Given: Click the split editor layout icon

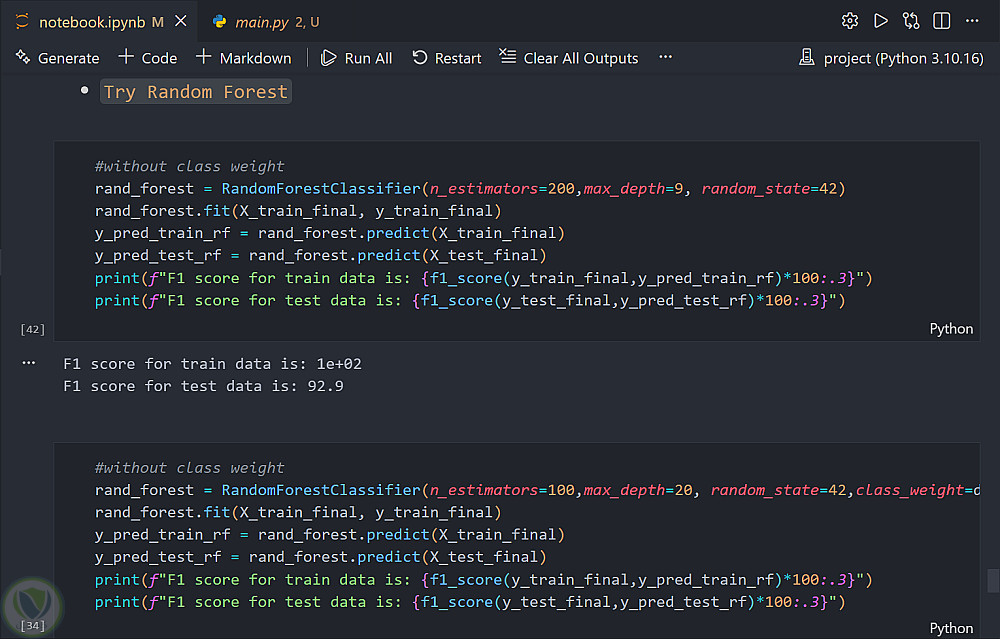Looking at the screenshot, I should point(941,21).
